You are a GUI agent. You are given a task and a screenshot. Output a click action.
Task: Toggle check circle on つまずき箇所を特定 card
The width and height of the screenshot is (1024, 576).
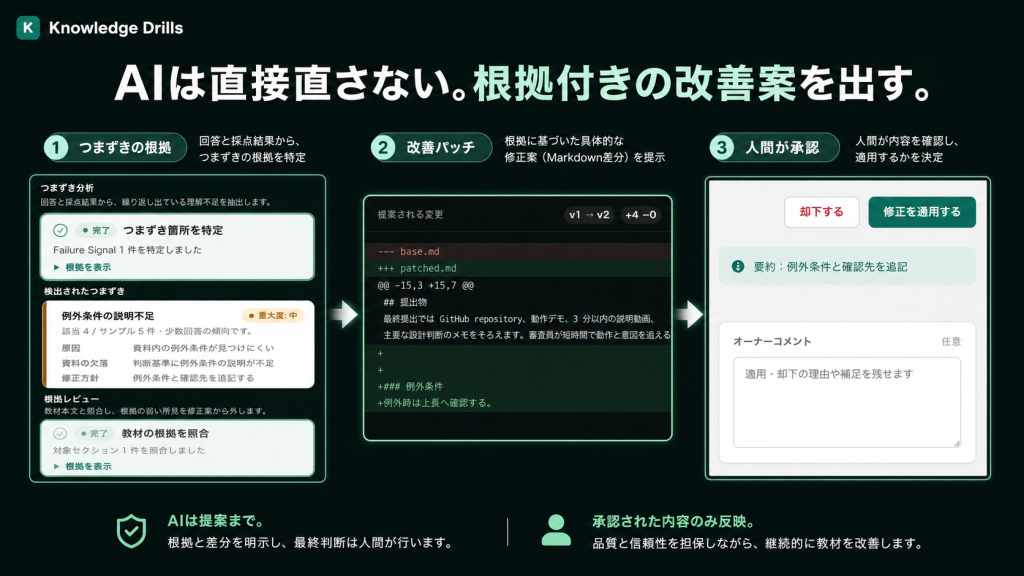pos(60,231)
